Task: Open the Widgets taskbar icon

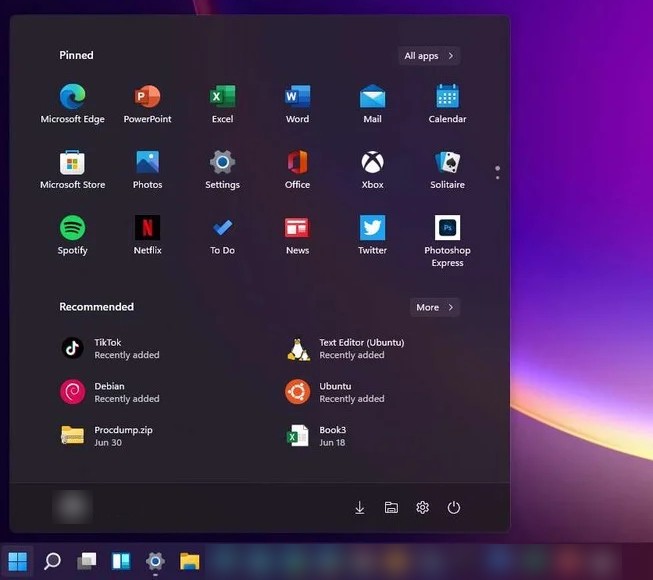Action: coord(121,561)
